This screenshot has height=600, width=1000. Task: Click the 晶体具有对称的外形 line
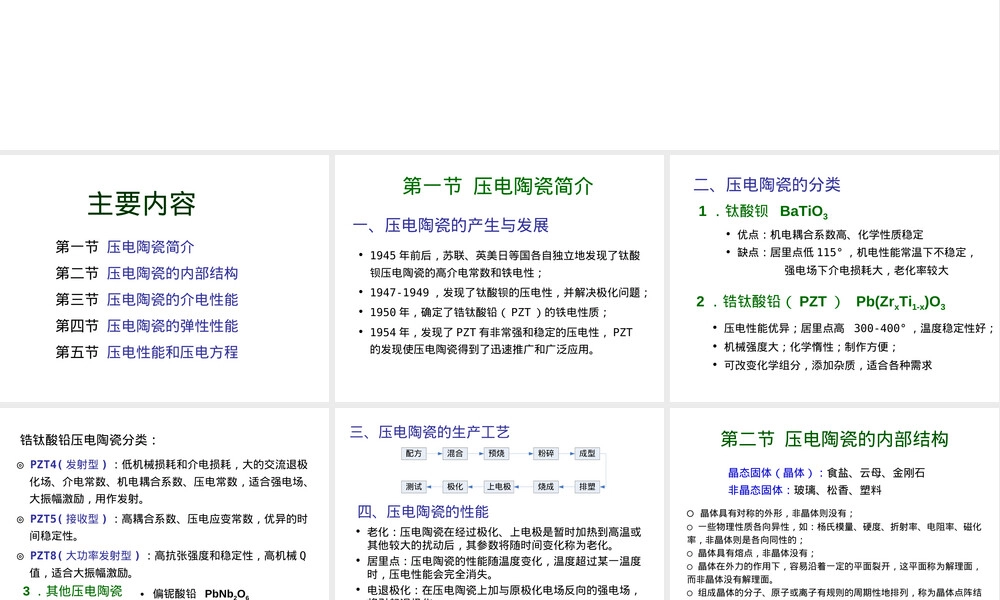[x=770, y=513]
